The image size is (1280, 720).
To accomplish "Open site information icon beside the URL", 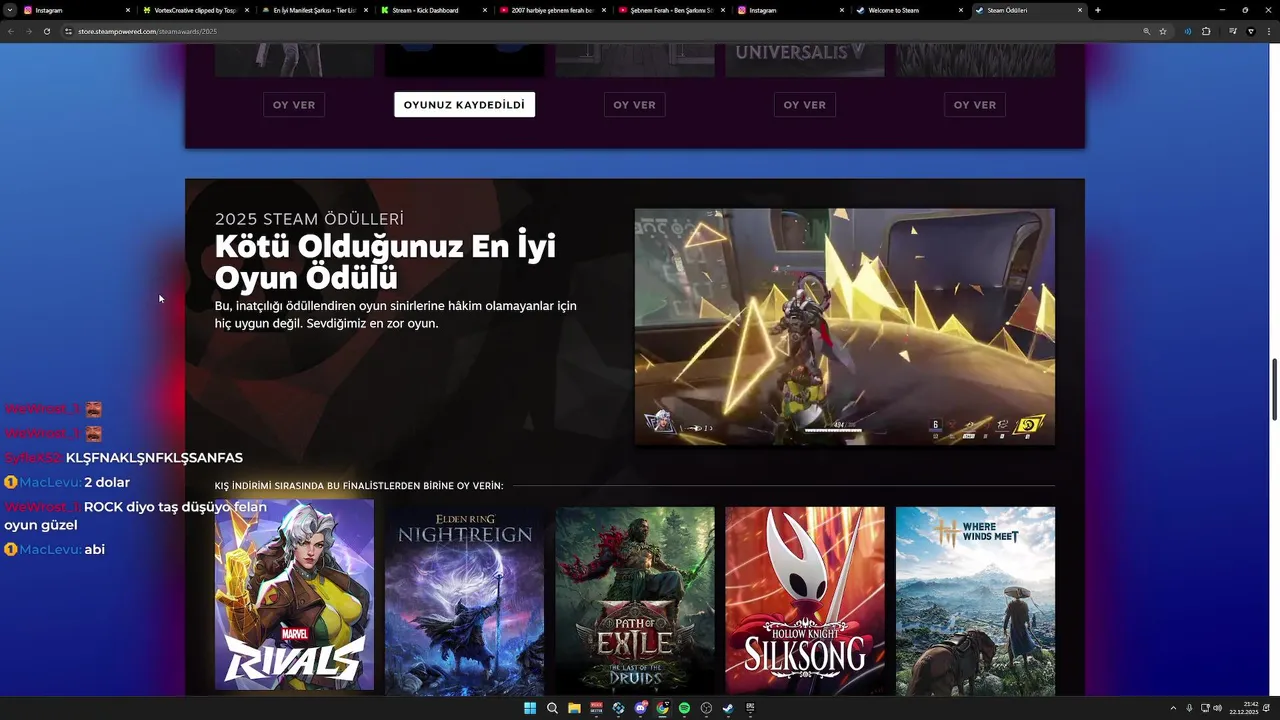I will (69, 31).
